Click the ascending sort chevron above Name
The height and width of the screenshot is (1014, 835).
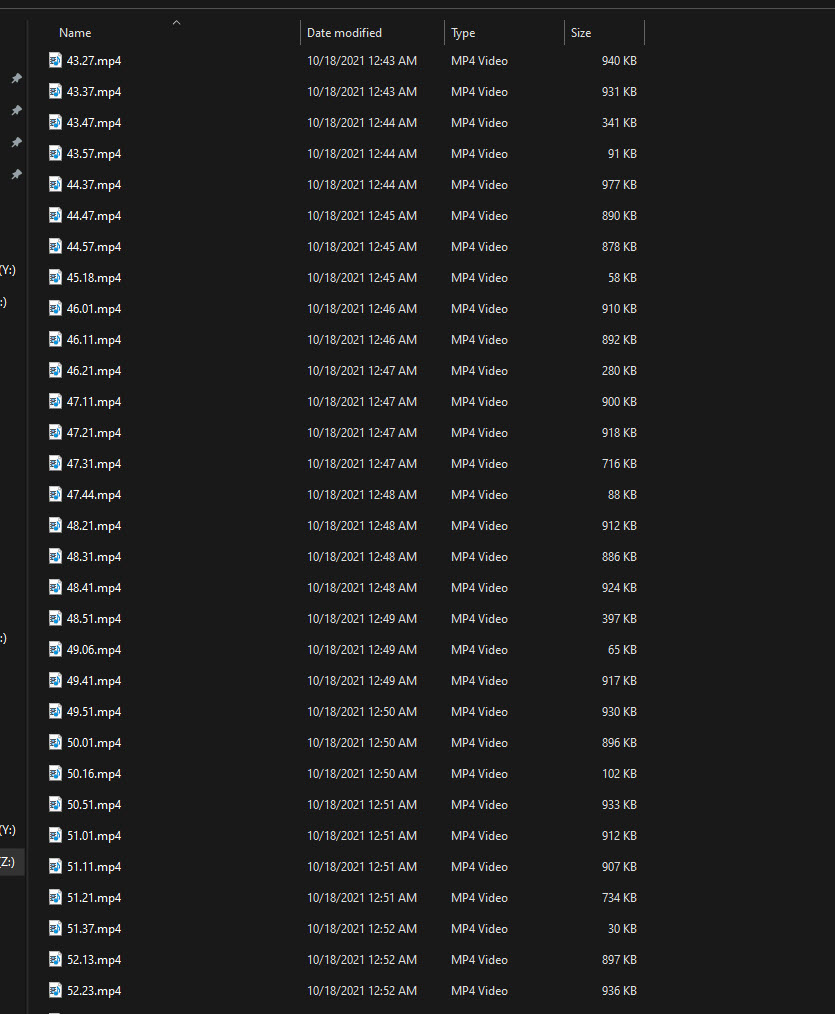coord(176,22)
